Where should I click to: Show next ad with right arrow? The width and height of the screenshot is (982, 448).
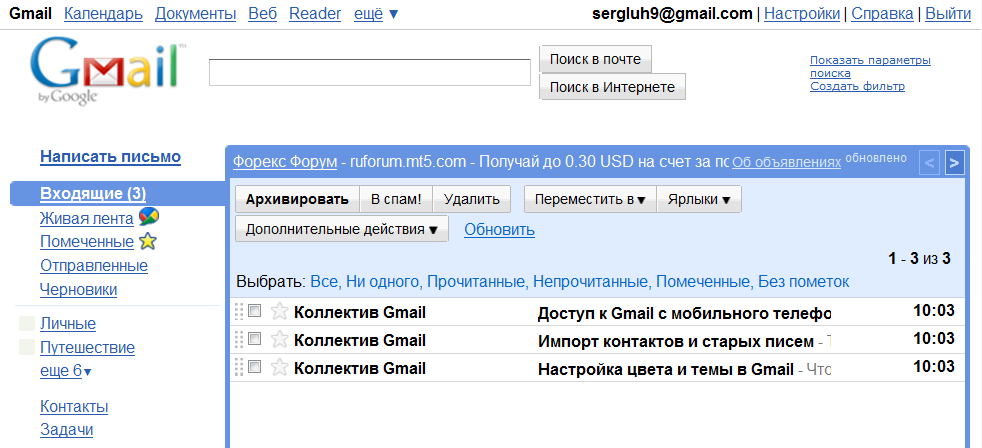(954, 163)
